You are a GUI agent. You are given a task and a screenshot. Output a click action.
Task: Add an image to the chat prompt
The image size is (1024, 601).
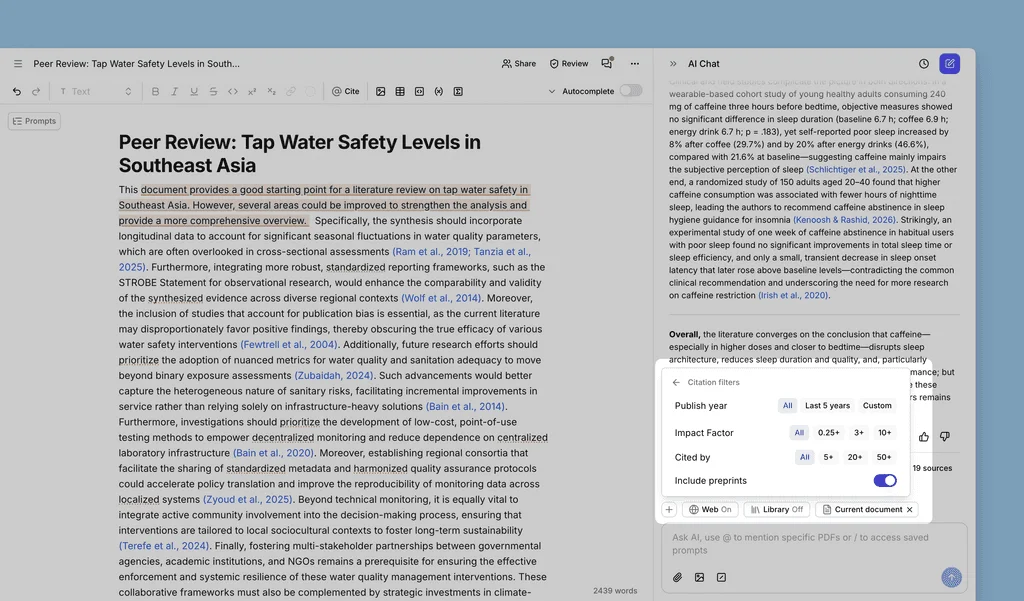699,577
